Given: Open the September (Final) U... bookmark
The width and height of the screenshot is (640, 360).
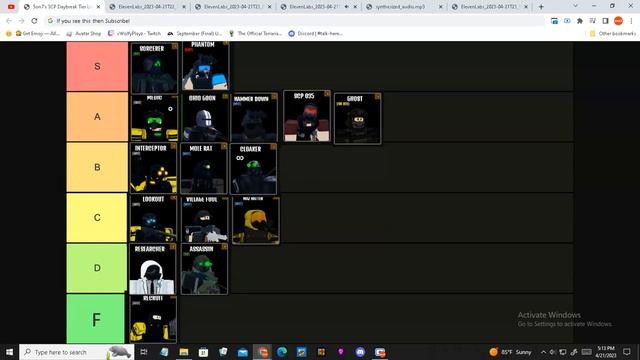Looking at the screenshot, I should point(195,33).
